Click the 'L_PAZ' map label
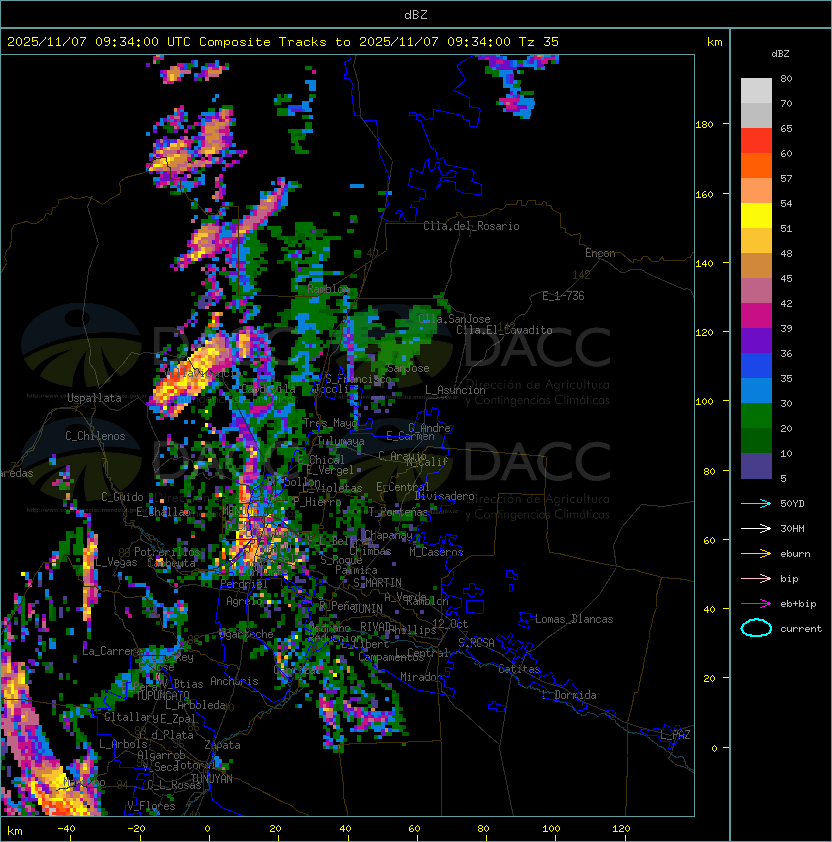 675,735
